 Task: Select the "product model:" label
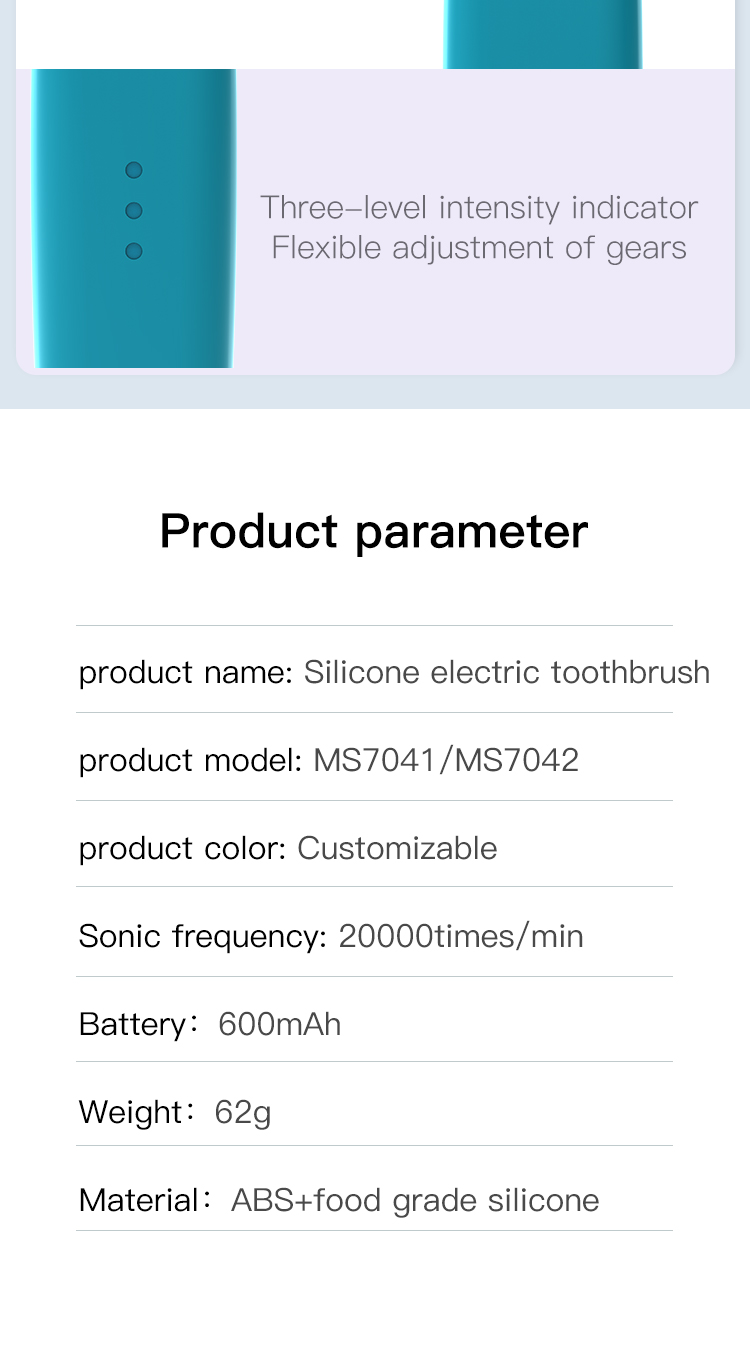(190, 760)
